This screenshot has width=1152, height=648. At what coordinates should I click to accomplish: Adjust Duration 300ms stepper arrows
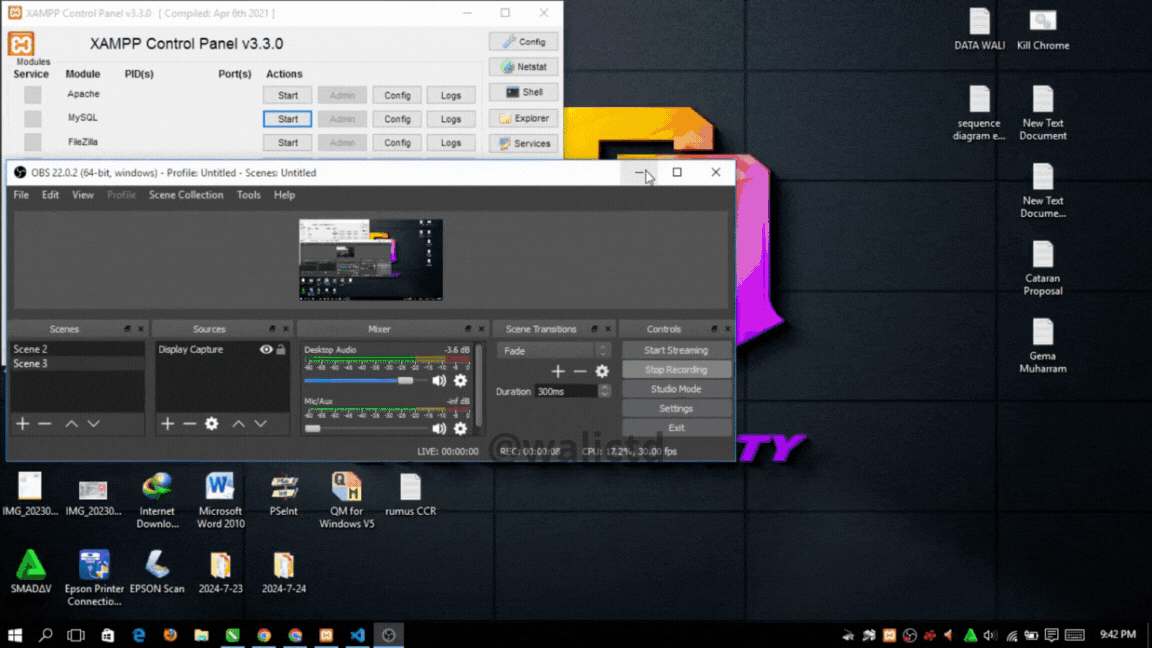605,392
